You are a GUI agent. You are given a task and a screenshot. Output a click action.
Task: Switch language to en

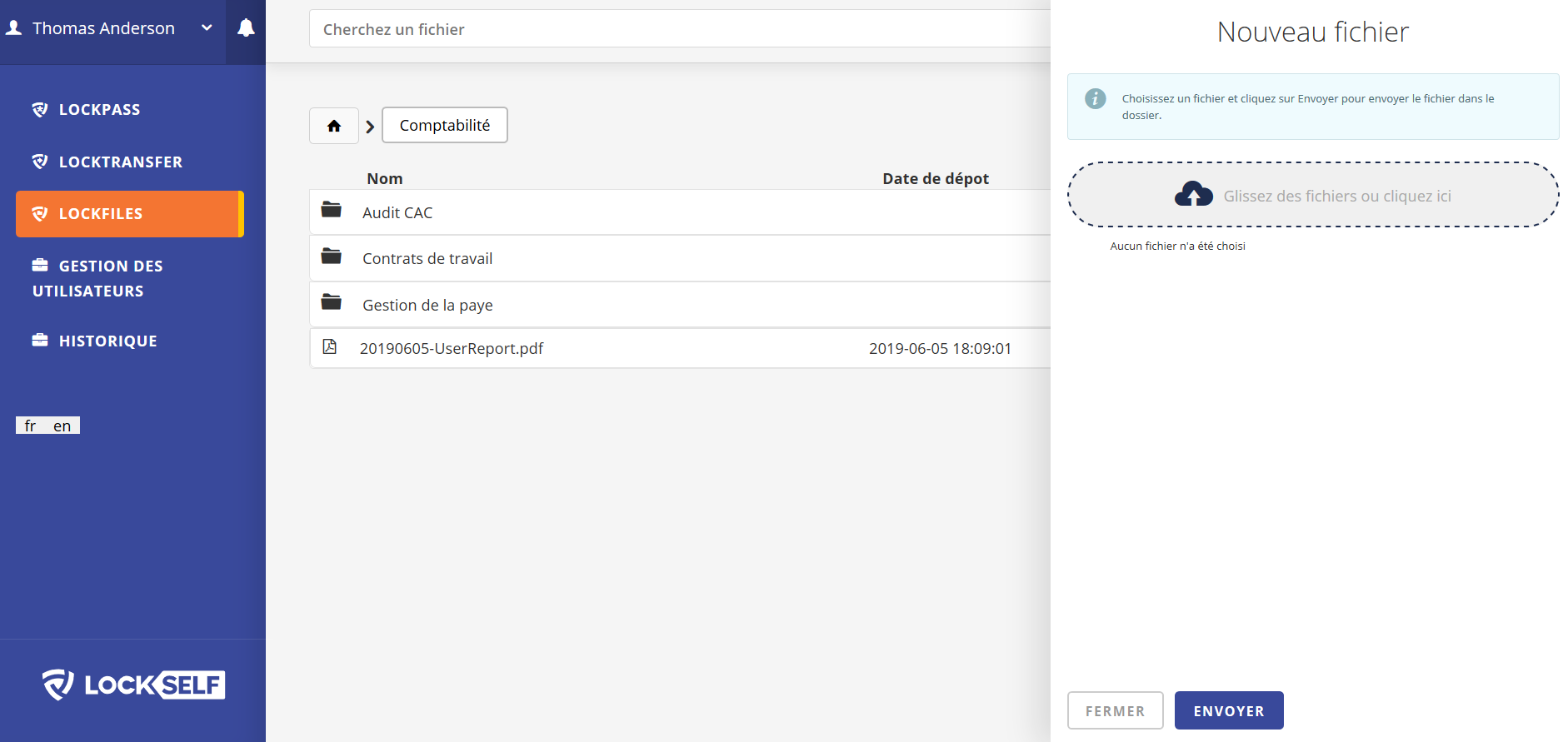tap(62, 426)
